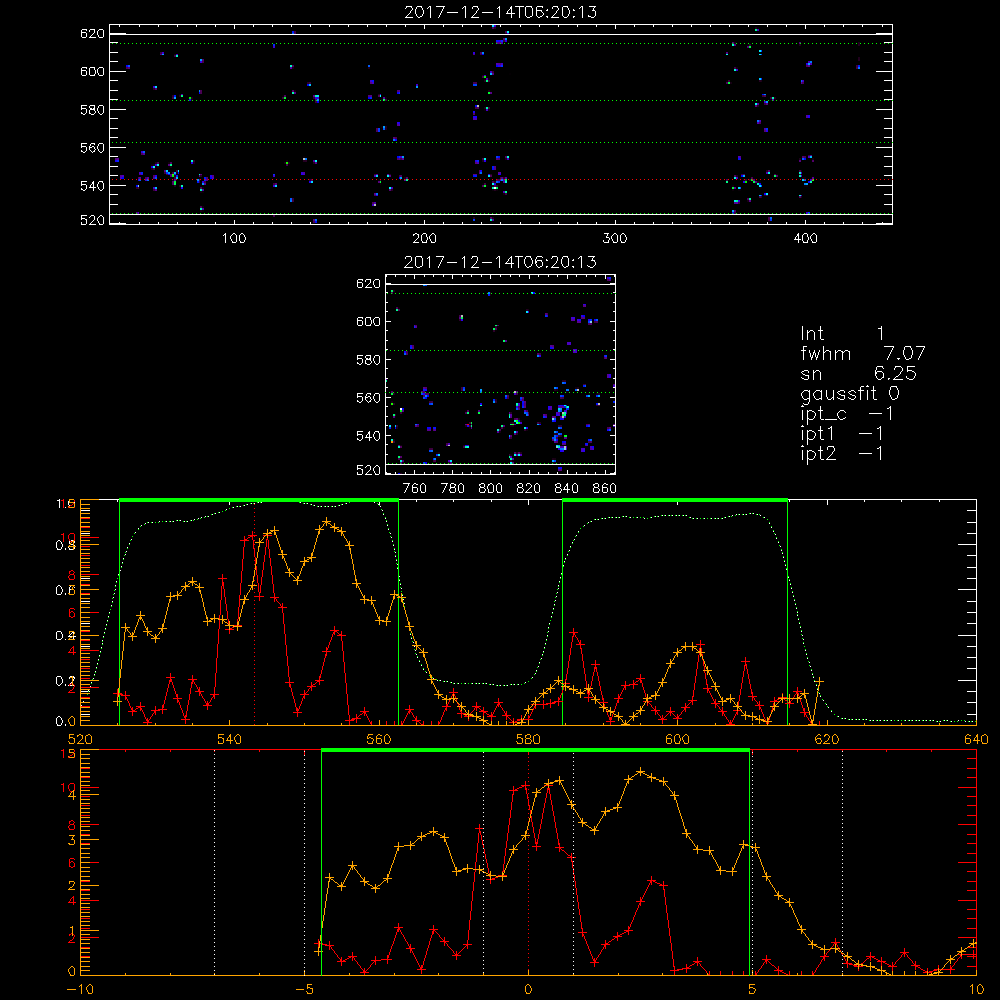
Task: Click x-axis label 400 of the top plot
Action: 805,239
